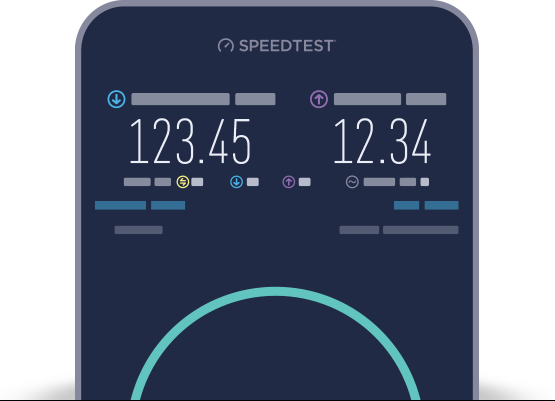The width and height of the screenshot is (555, 401).
Task: Click the dim gray text bar under left blue links
Action: click(139, 230)
